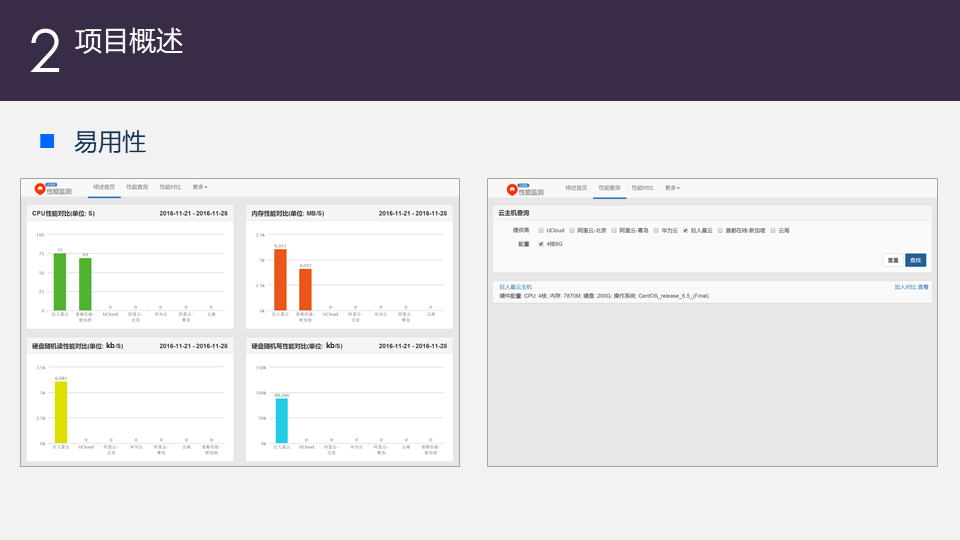Screen dimensions: 960x540
Task: Click the 性能监测 logo in right query panel
Action: pyautogui.click(x=525, y=189)
